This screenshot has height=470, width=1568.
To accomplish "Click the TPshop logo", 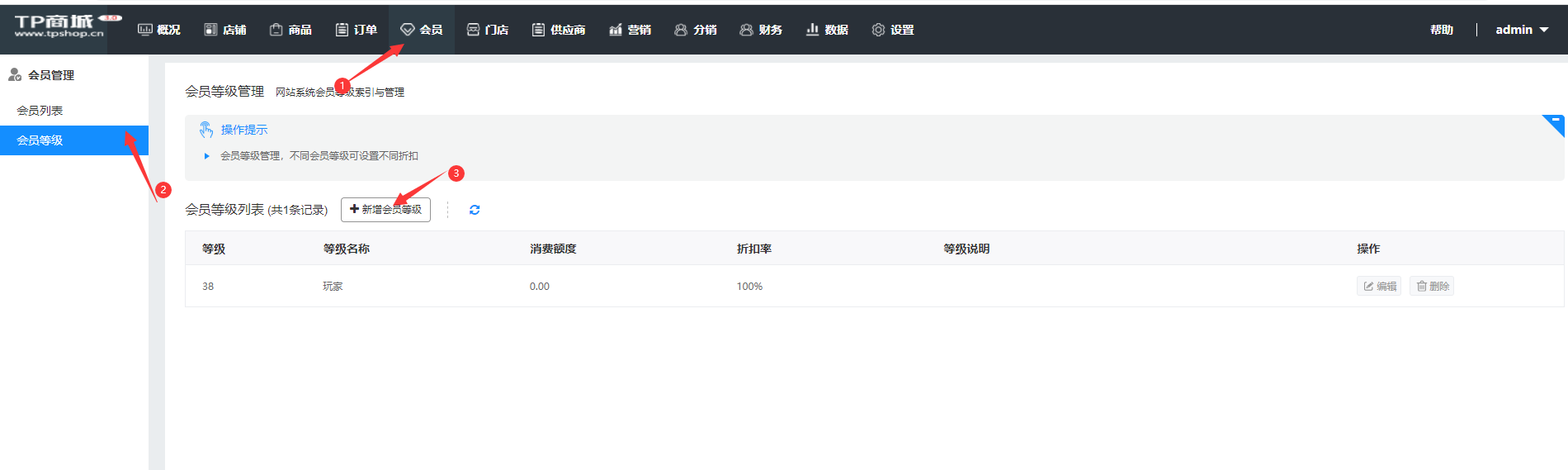I will tap(60, 26).
